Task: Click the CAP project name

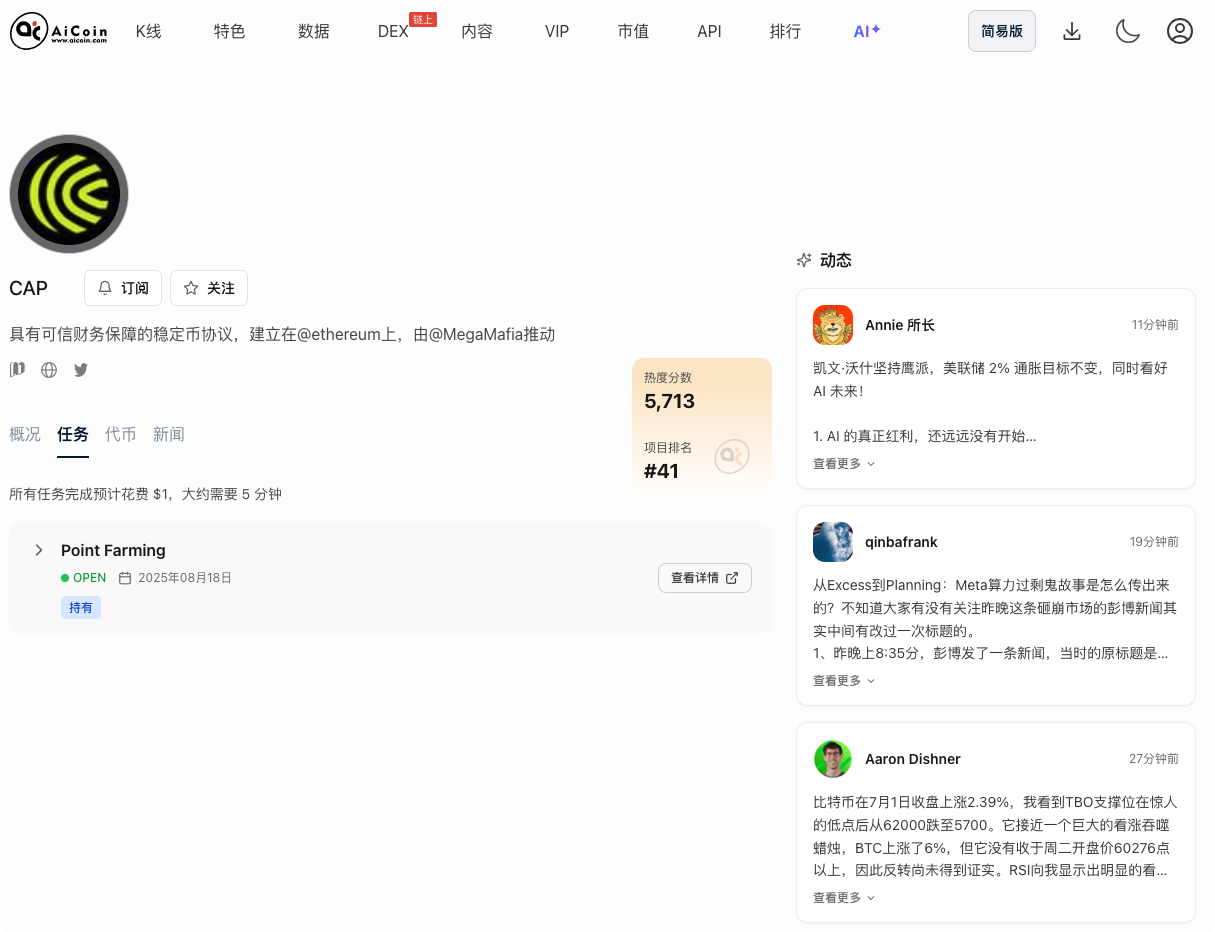Action: tap(28, 288)
